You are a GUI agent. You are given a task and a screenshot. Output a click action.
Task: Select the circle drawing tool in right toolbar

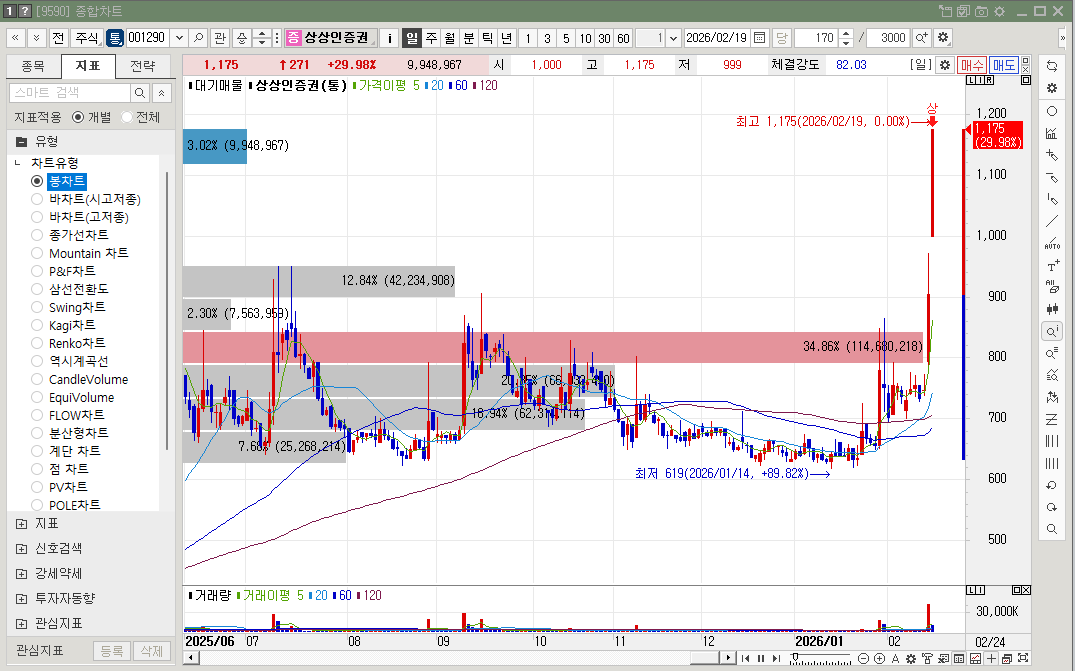click(1052, 111)
